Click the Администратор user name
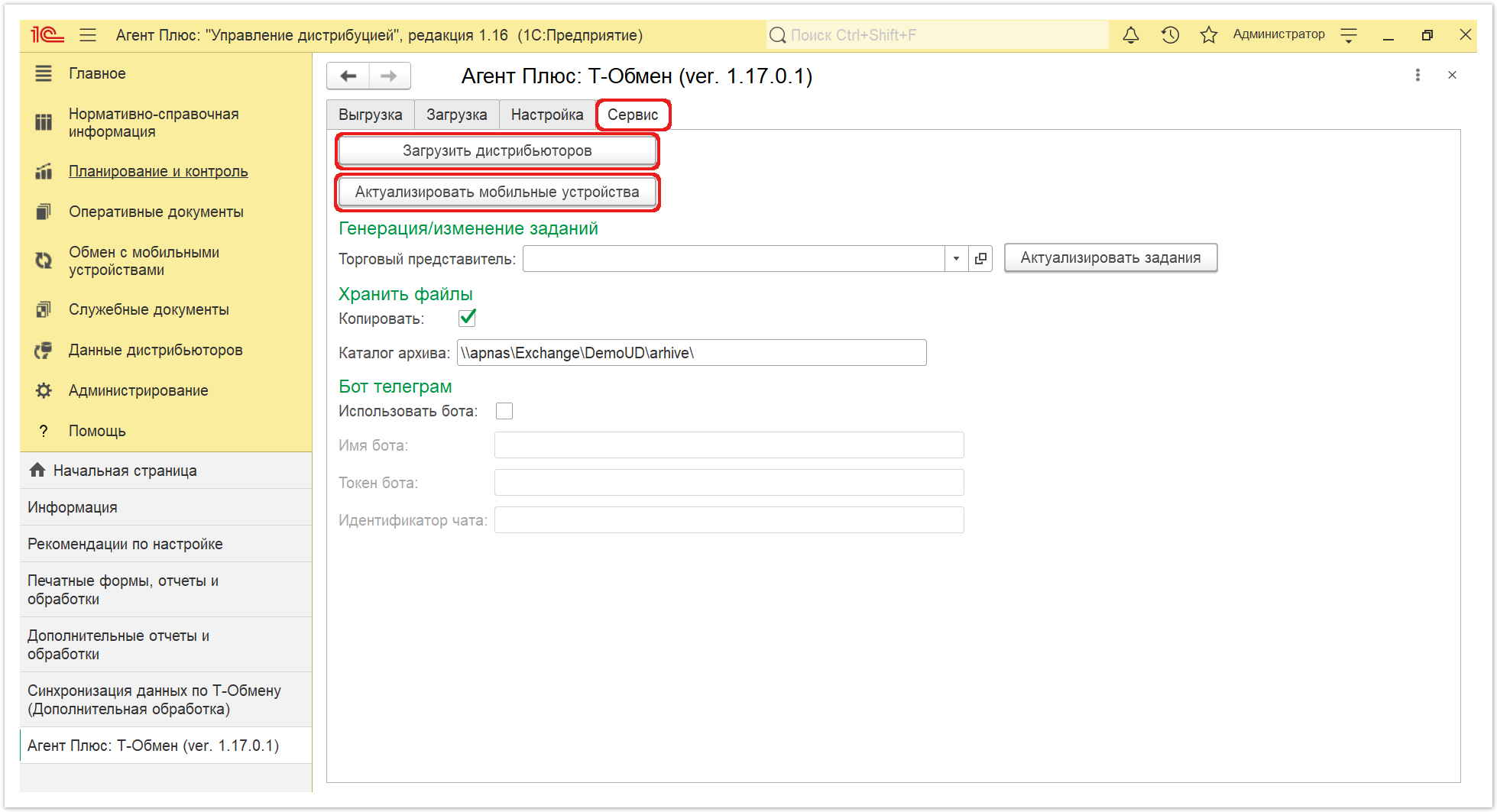Image resolution: width=1497 pixels, height=812 pixels. (1278, 34)
